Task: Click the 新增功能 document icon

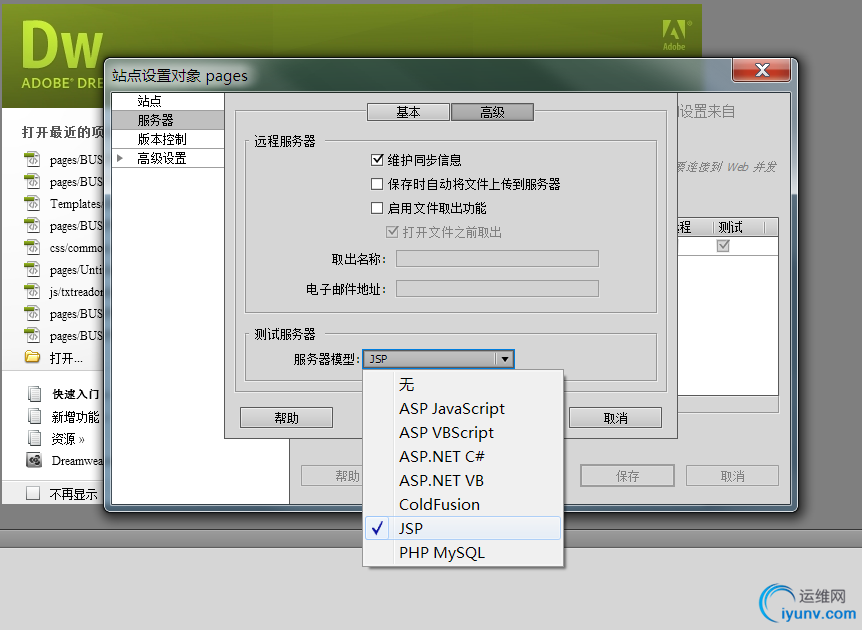Action: click(34, 416)
